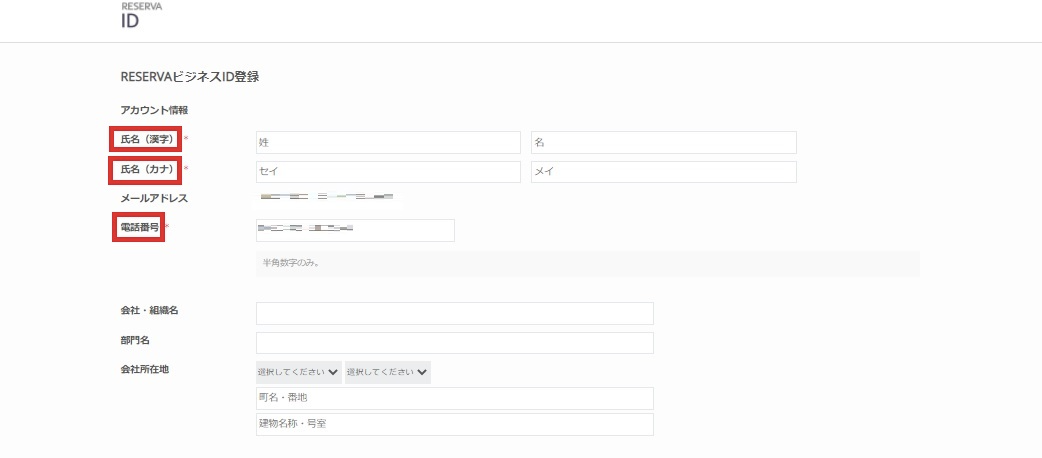Open the first 会社所在地 選択してください dropdown

(x=298, y=372)
